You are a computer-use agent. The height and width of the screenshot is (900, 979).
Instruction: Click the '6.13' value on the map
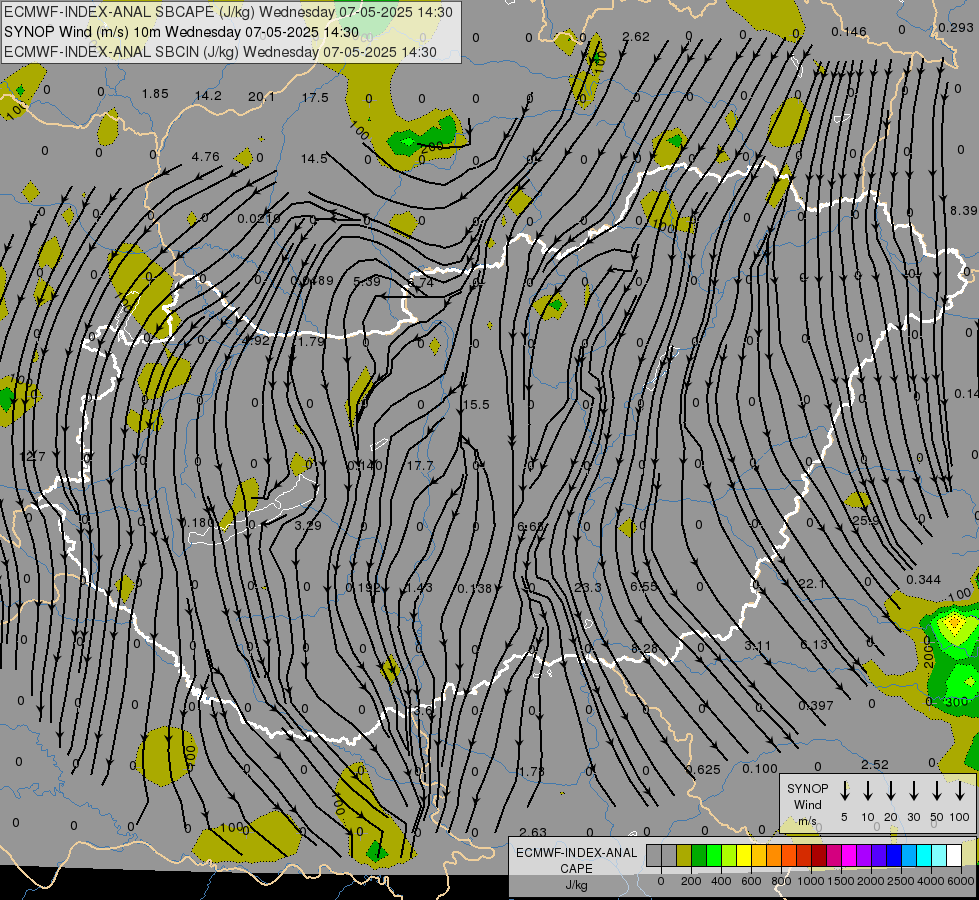pos(814,644)
